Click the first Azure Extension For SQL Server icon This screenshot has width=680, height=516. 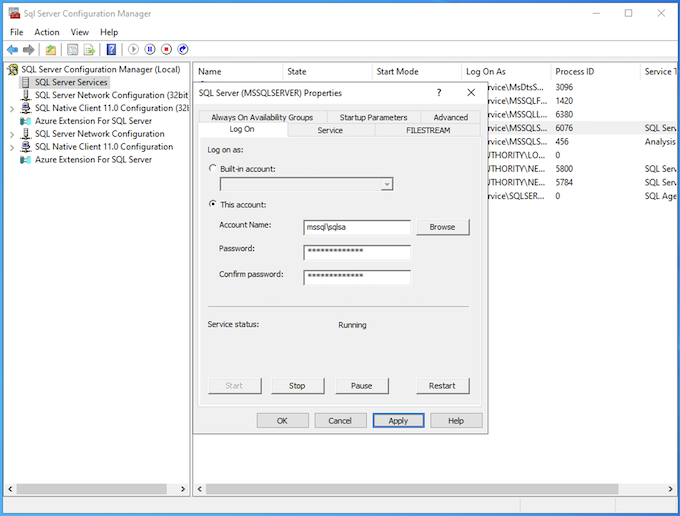click(26, 121)
